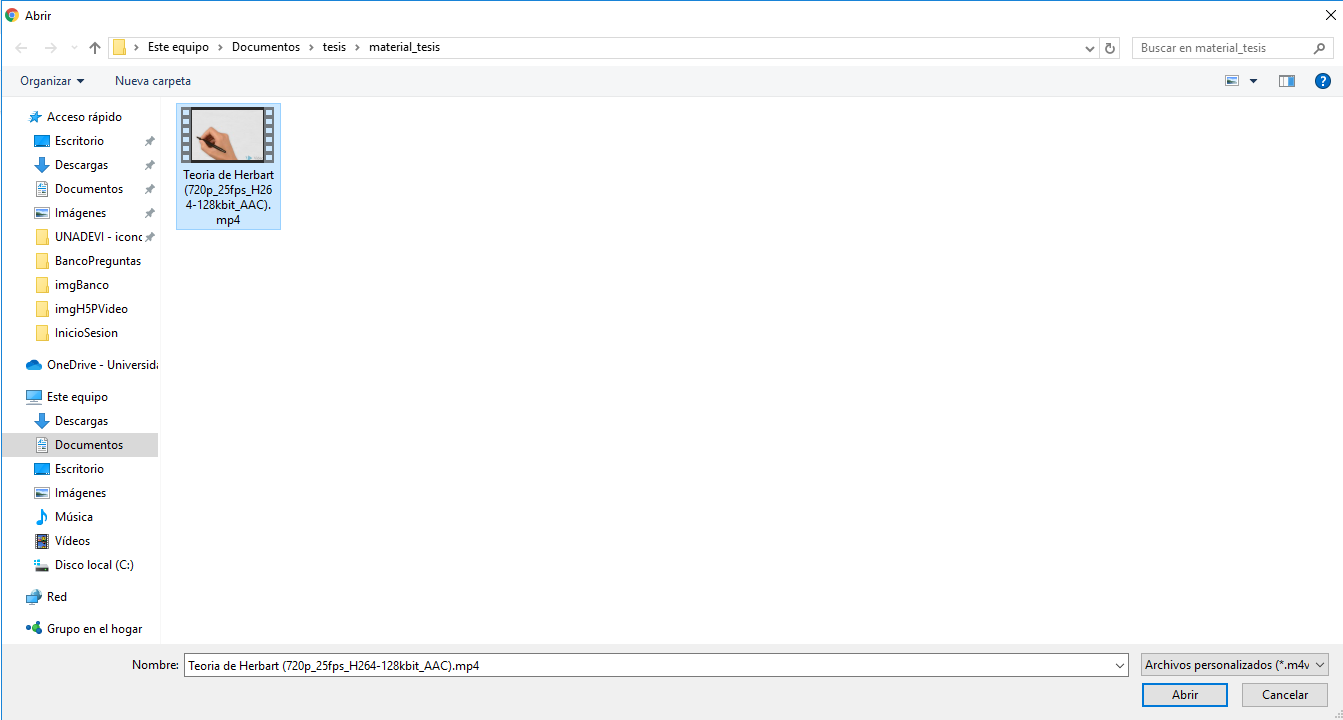Open the Organizar menu
The image size is (1343, 720).
52,81
